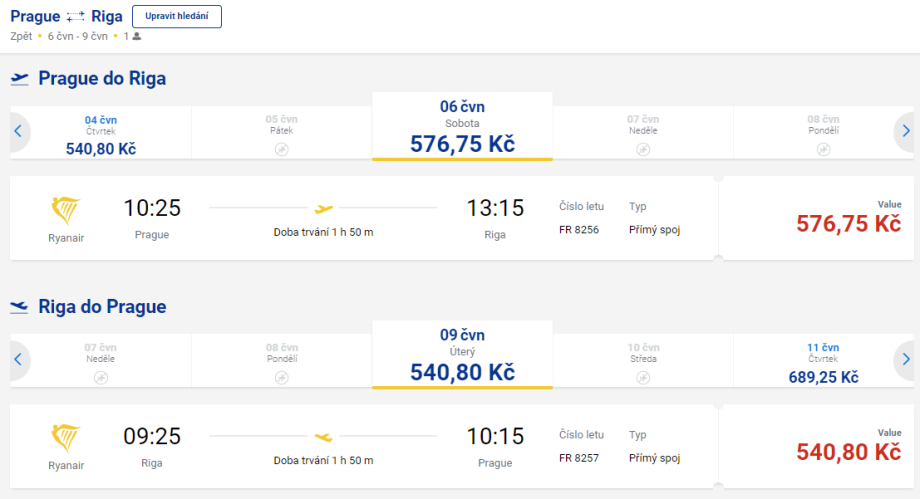Image resolution: width=920 pixels, height=499 pixels.
Task: Show earlier return dates with the left arrow
Action: 17,359
